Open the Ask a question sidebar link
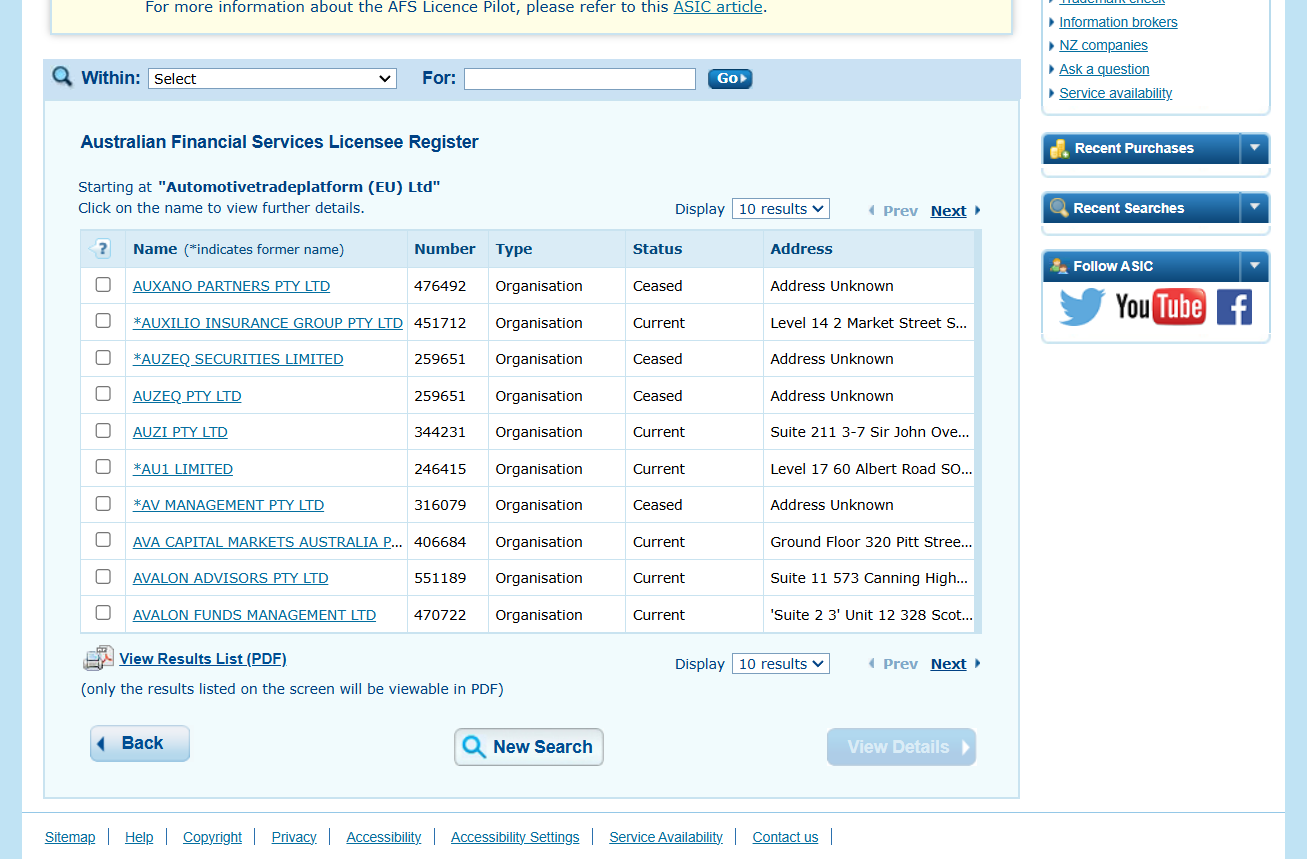The width and height of the screenshot is (1307, 859). click(1104, 69)
